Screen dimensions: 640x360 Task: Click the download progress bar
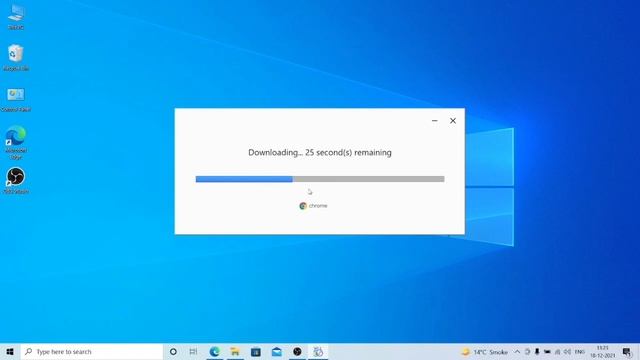pos(320,179)
